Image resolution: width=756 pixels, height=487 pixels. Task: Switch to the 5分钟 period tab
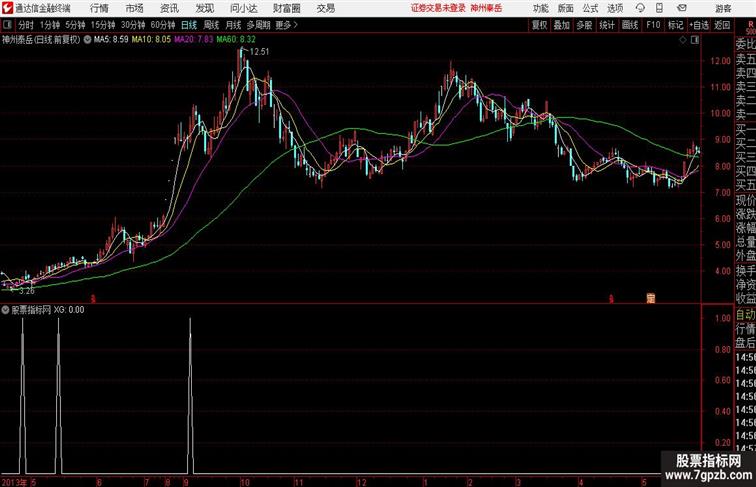75,25
